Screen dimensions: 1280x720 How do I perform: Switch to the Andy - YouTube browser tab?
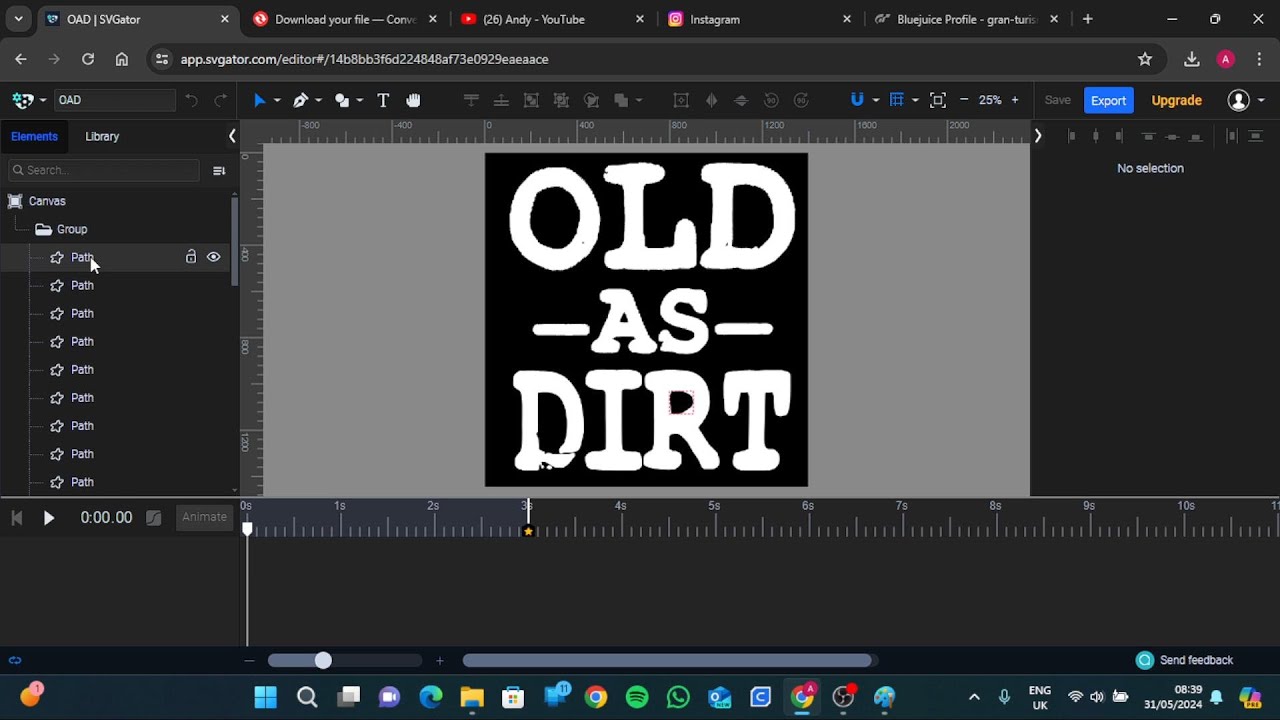[553, 19]
